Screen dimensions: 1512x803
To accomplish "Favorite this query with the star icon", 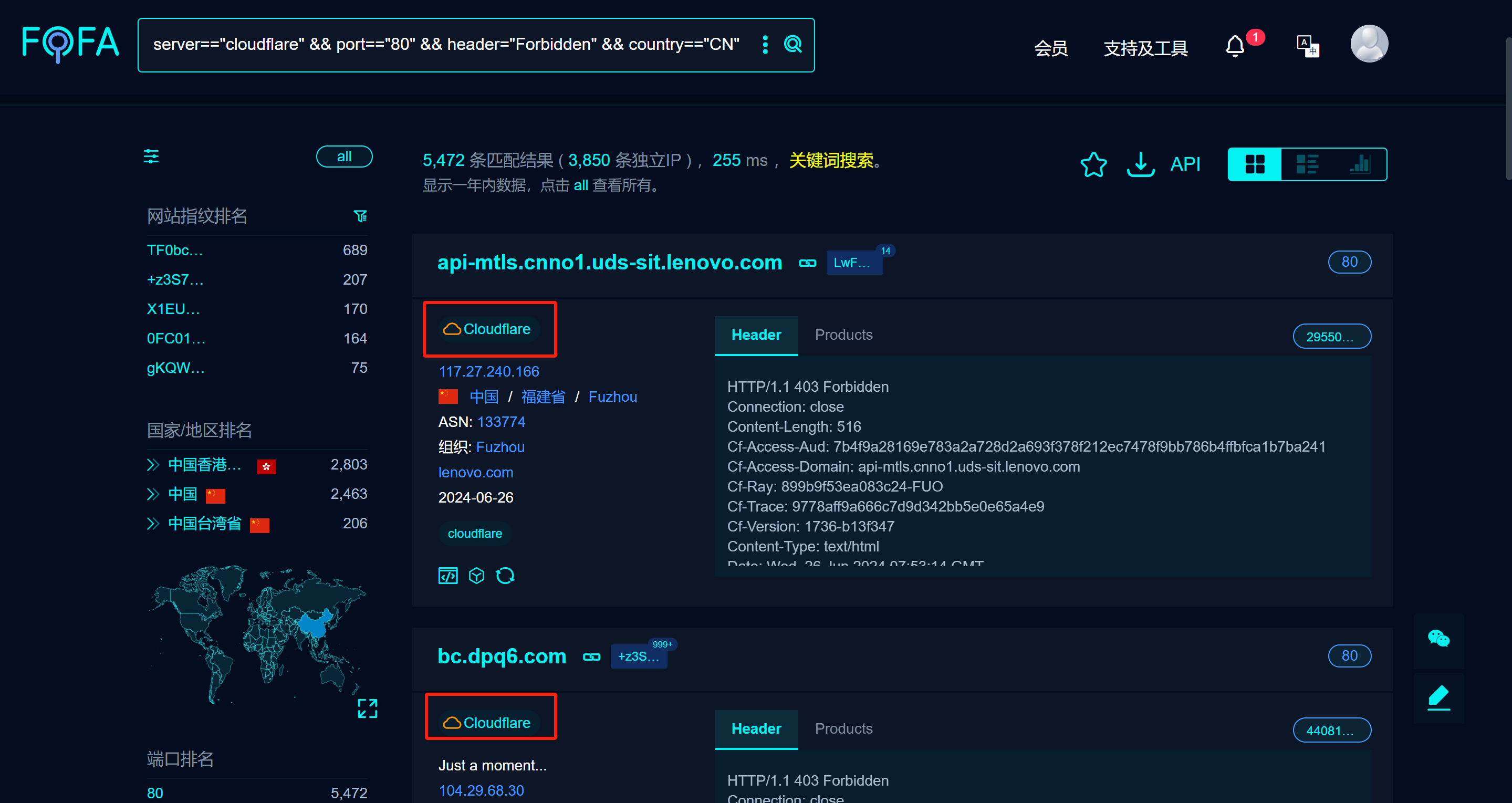I will [x=1093, y=164].
